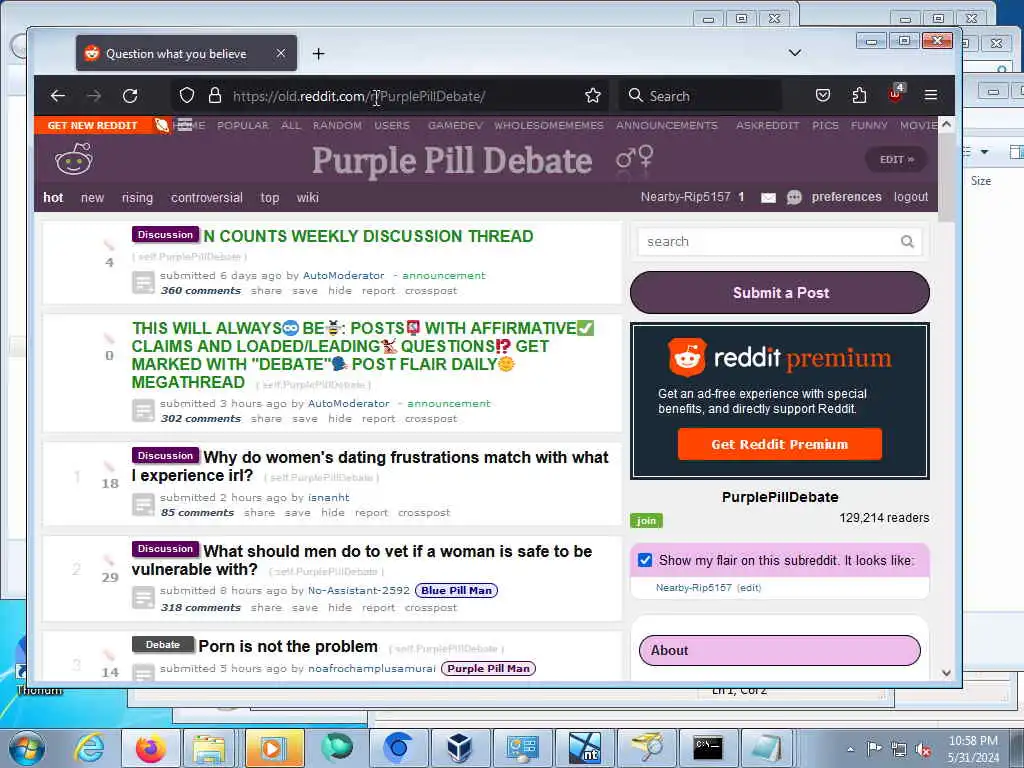1024x768 pixels.
Task: Show hidden tray icons arrow
Action: coord(850,749)
